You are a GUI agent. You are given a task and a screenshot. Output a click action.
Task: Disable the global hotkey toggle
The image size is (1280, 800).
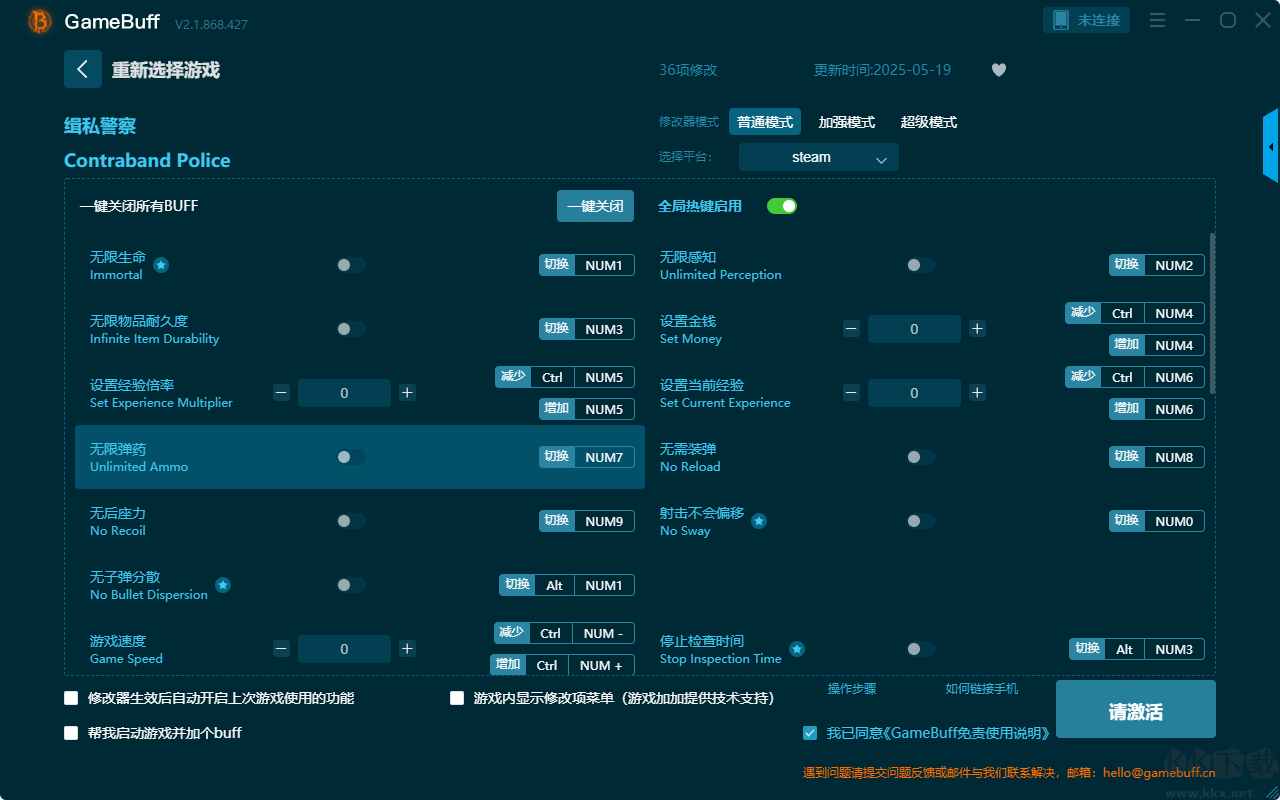[782, 206]
